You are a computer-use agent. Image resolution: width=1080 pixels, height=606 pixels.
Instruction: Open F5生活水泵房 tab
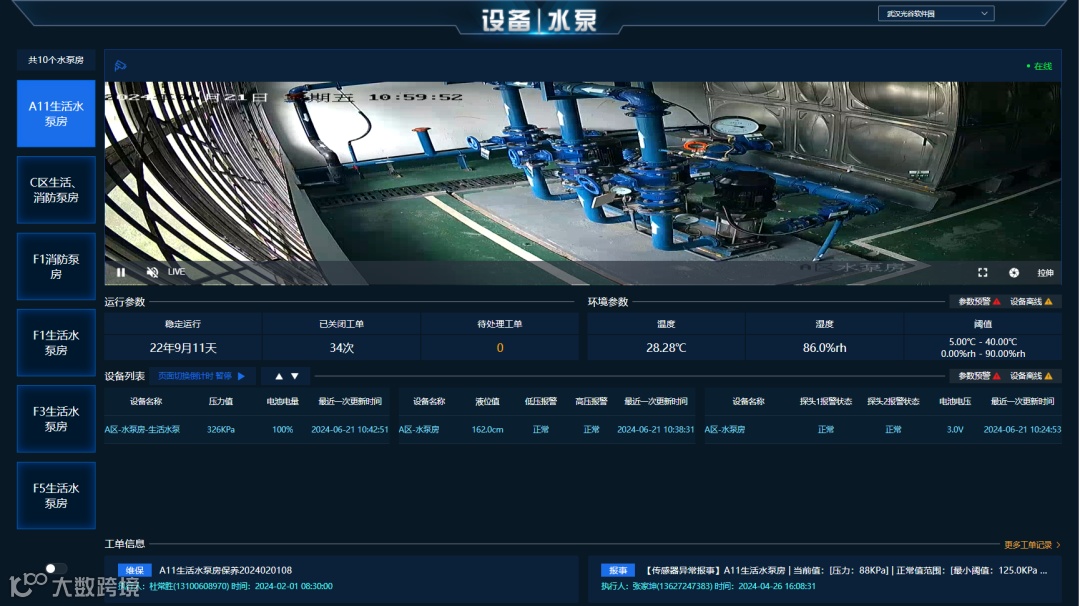tap(56, 495)
